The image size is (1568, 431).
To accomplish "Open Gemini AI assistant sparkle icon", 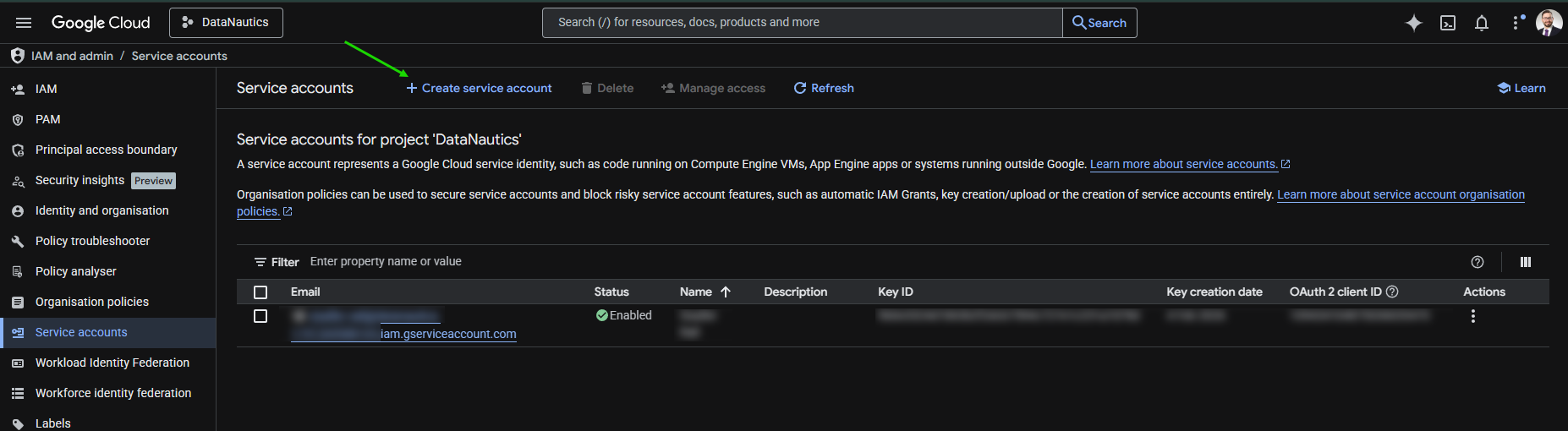I will tap(1413, 23).
